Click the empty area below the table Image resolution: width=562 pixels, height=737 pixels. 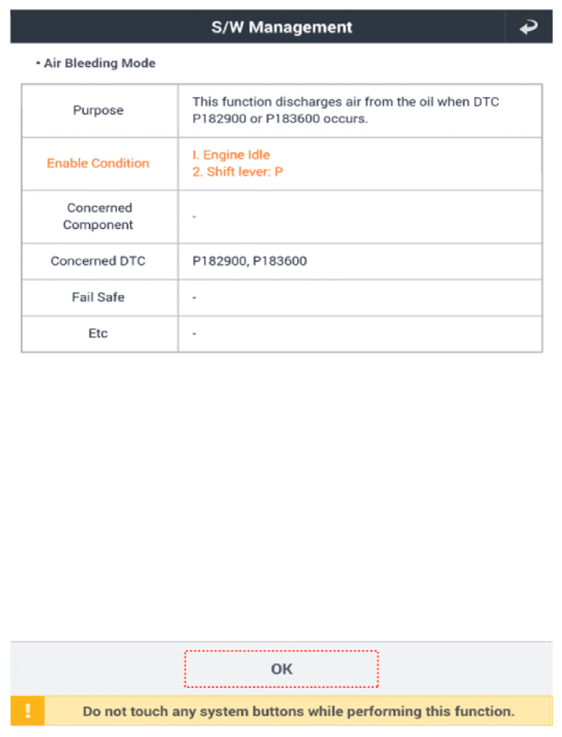click(281, 496)
